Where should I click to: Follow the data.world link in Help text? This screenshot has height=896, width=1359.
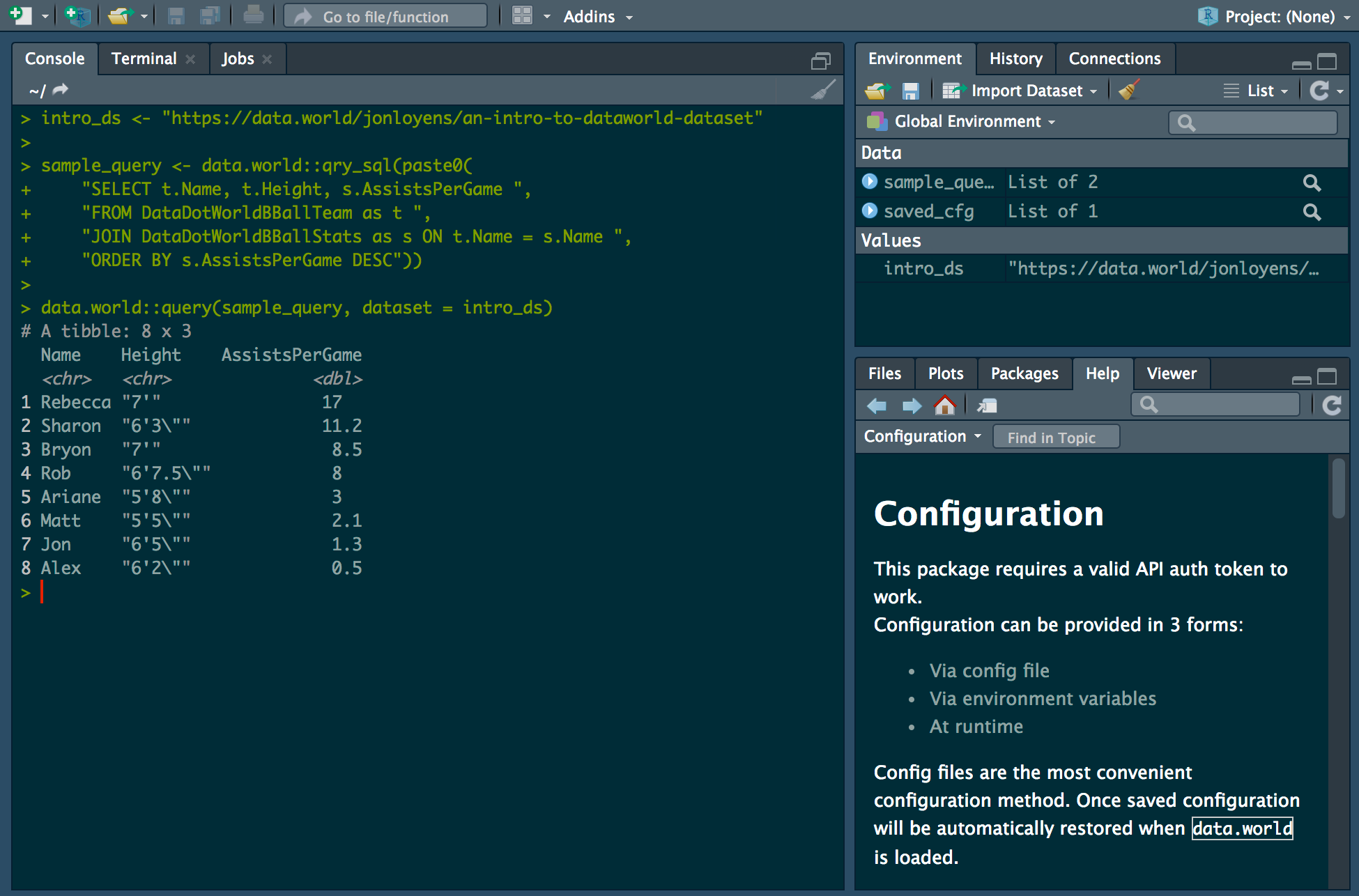(1242, 828)
